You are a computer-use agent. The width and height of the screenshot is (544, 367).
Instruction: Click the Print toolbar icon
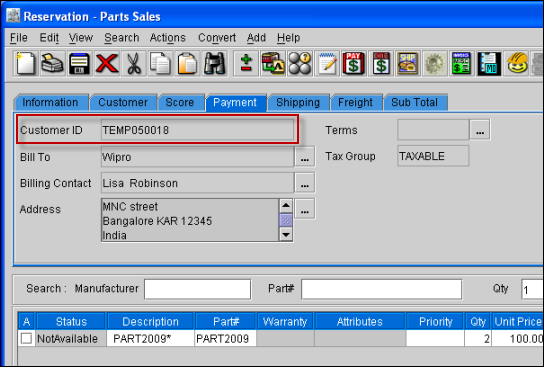tap(52, 63)
